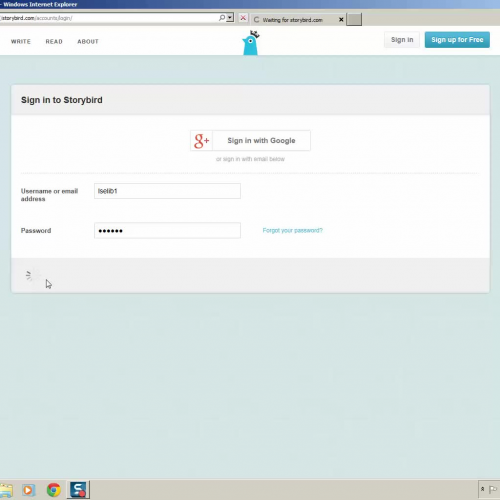Click the Sign in header button
500x500 pixels.
(x=402, y=40)
